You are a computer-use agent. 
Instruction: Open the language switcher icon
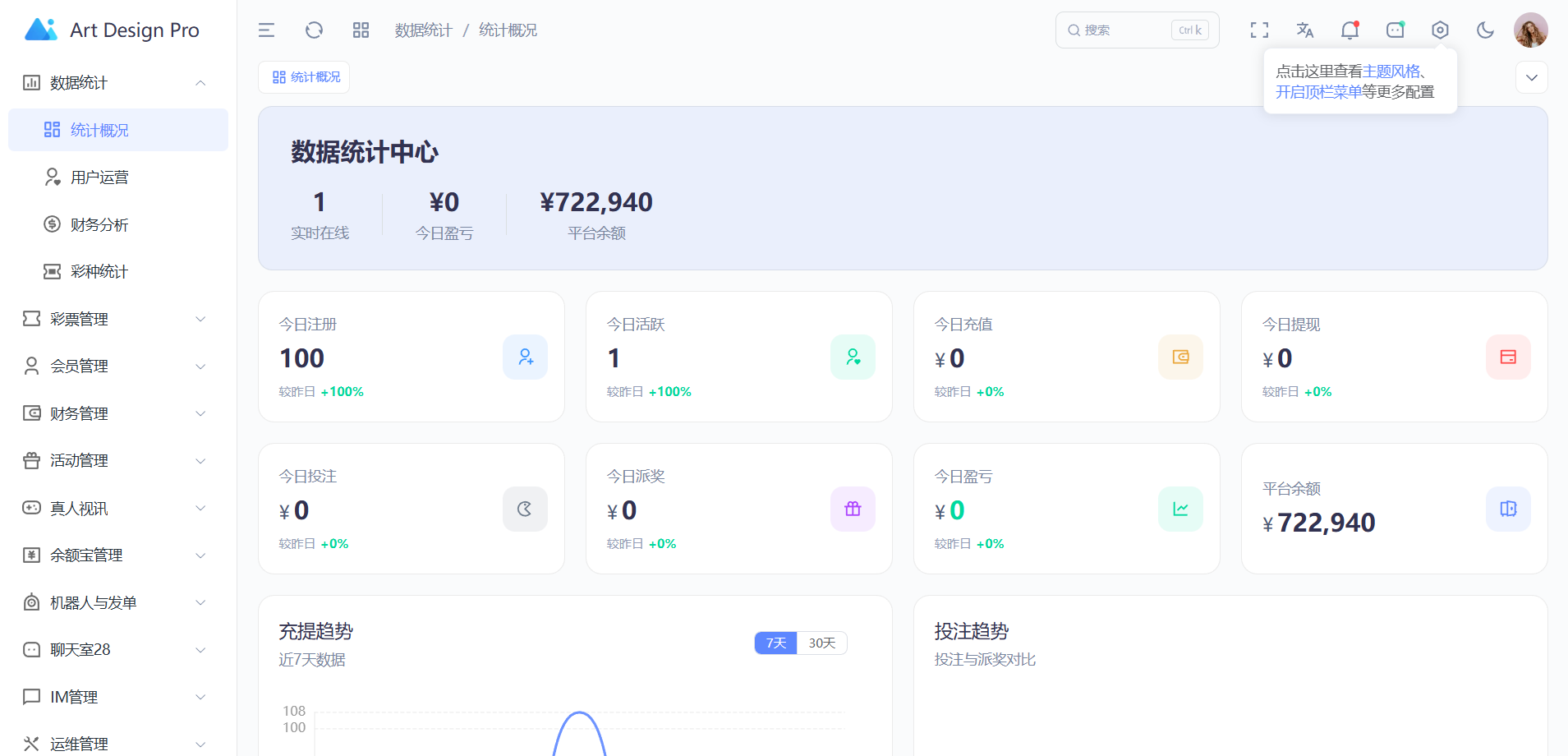(x=1304, y=30)
